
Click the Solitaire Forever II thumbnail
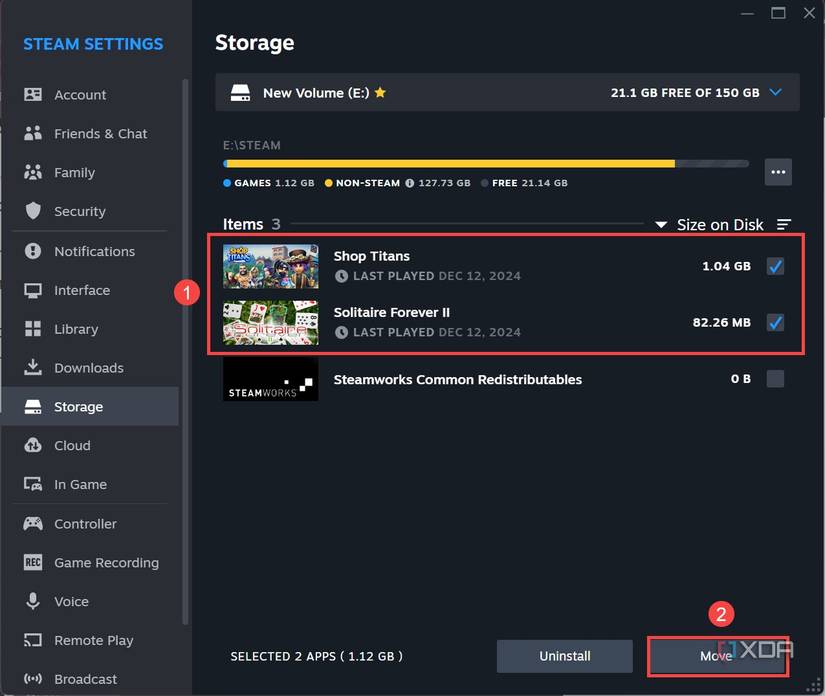[x=270, y=322]
